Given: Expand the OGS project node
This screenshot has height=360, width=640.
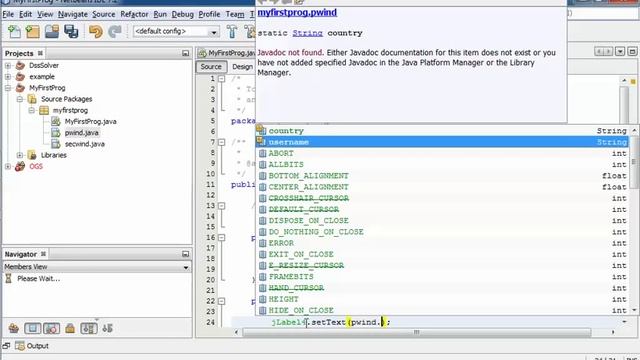Looking at the screenshot, I should [x=8, y=166].
